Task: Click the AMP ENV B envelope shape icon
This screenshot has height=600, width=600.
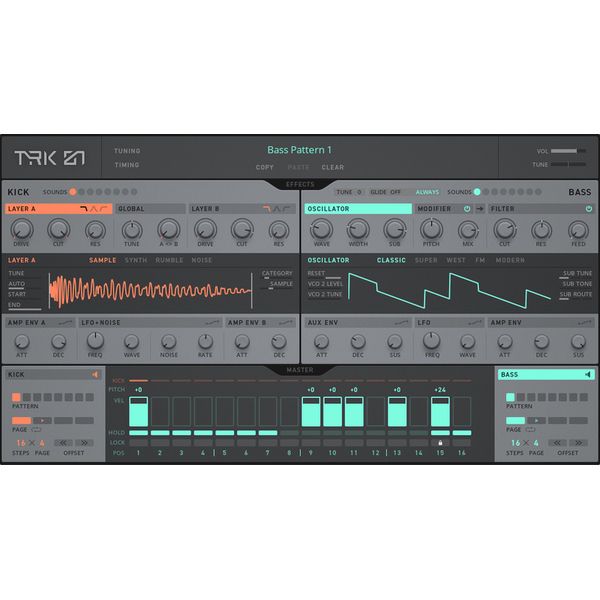Action: click(x=285, y=323)
